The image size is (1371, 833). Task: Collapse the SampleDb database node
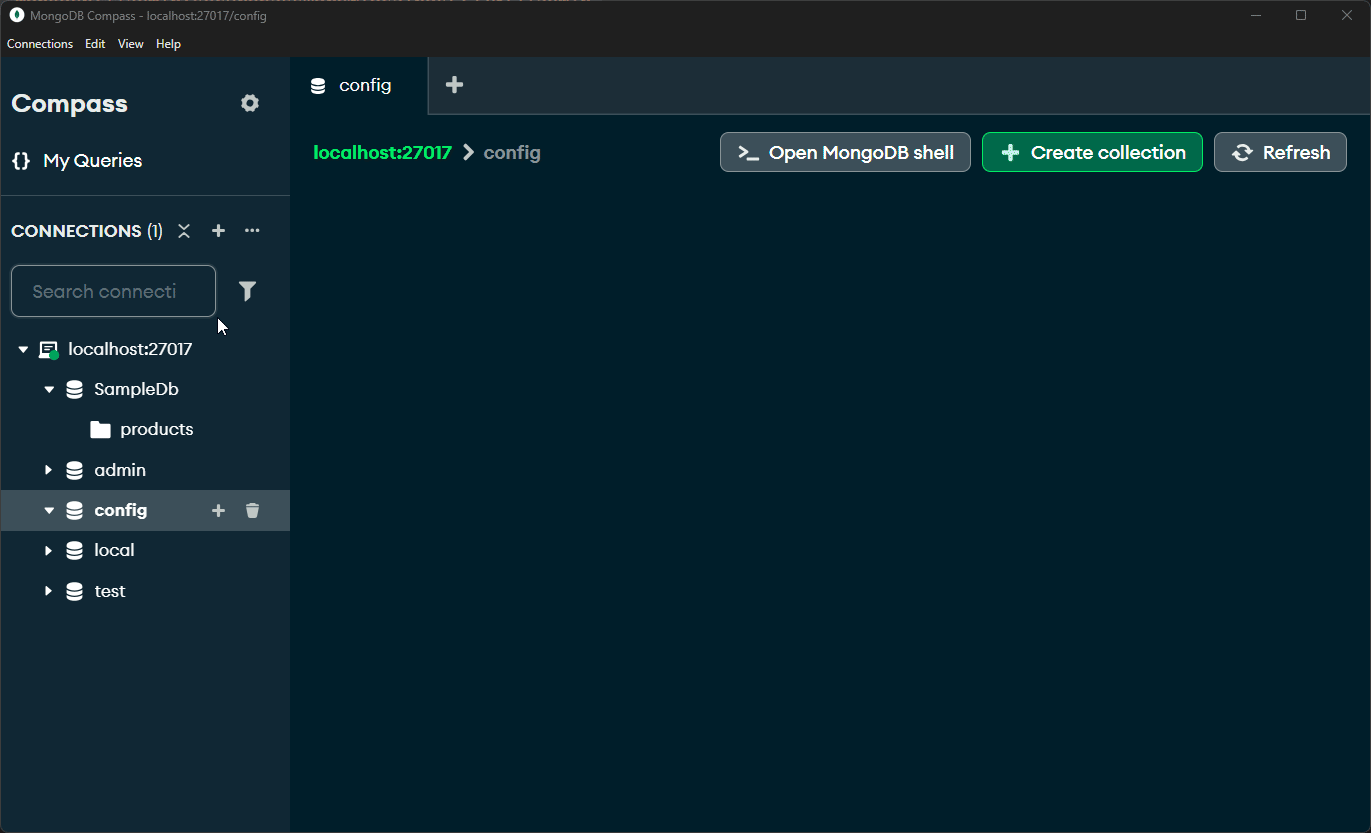pos(49,389)
